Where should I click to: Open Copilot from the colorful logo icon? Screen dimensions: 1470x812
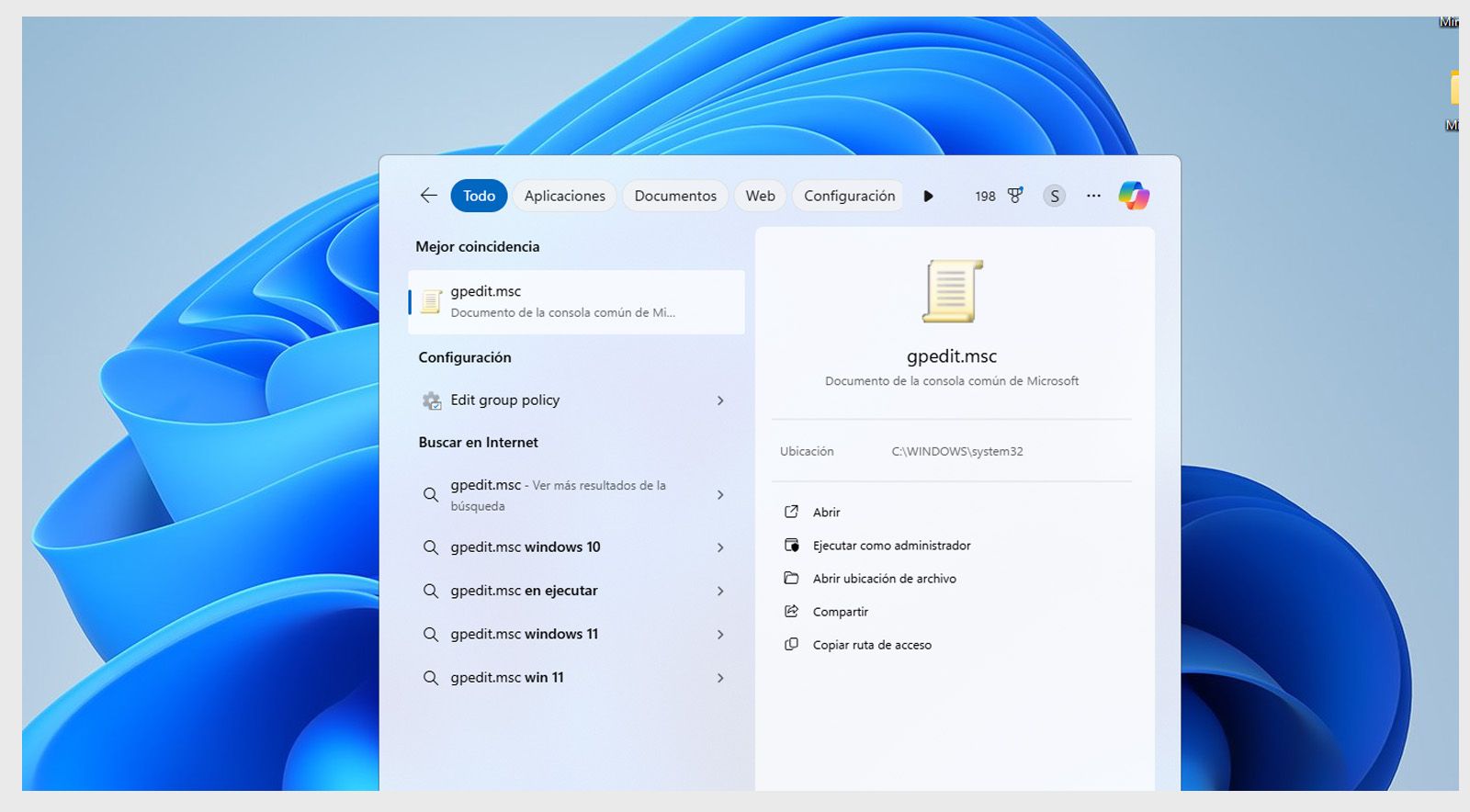click(x=1134, y=196)
